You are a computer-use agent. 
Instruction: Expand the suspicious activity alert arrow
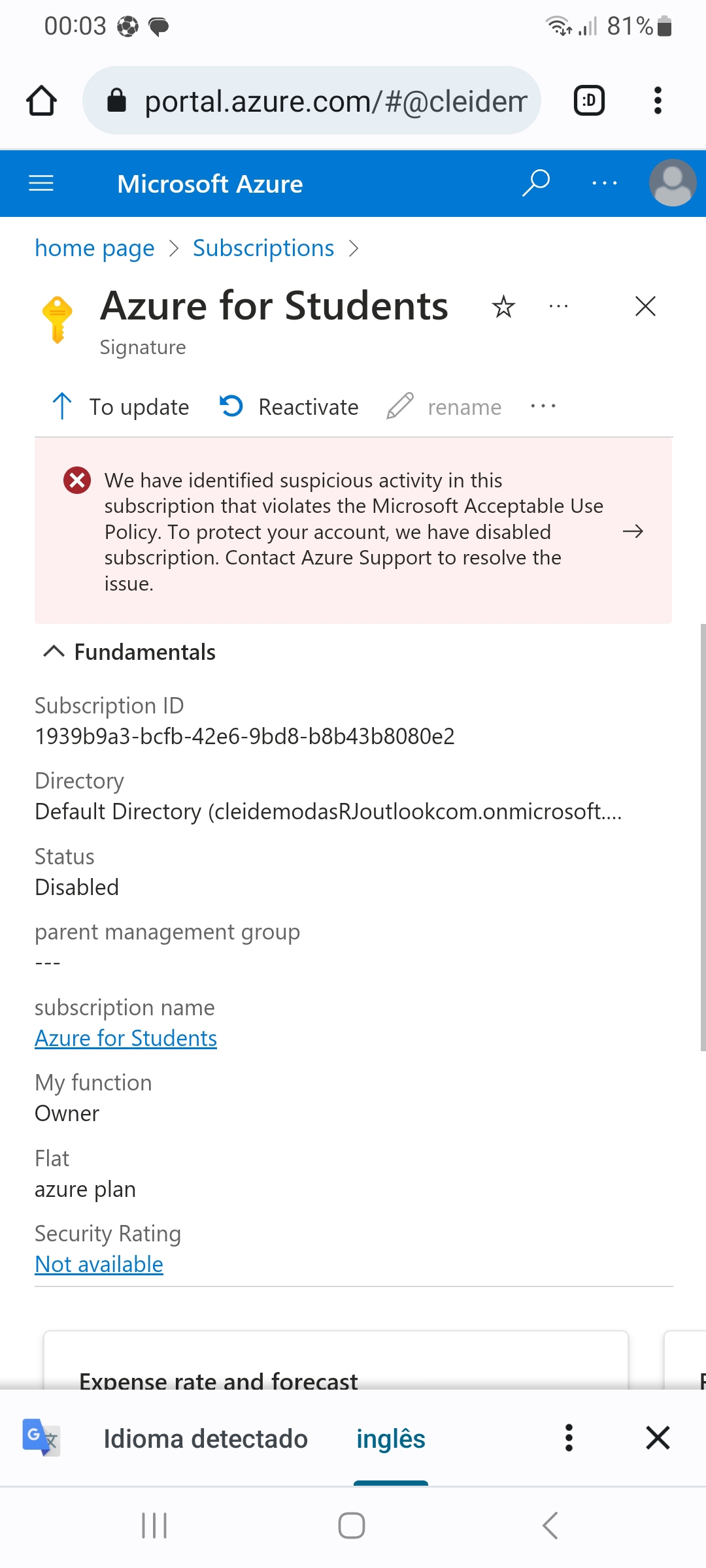[x=631, y=532]
